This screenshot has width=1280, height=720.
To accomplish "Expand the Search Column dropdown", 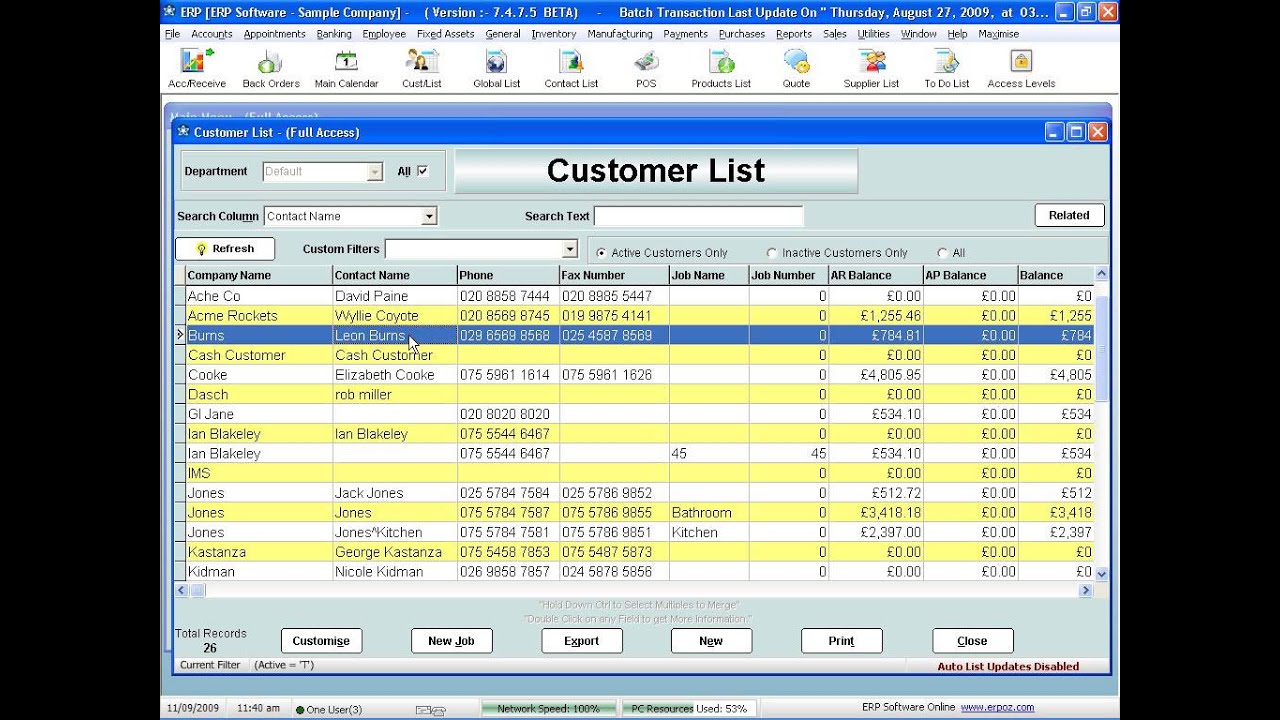I will 429,216.
